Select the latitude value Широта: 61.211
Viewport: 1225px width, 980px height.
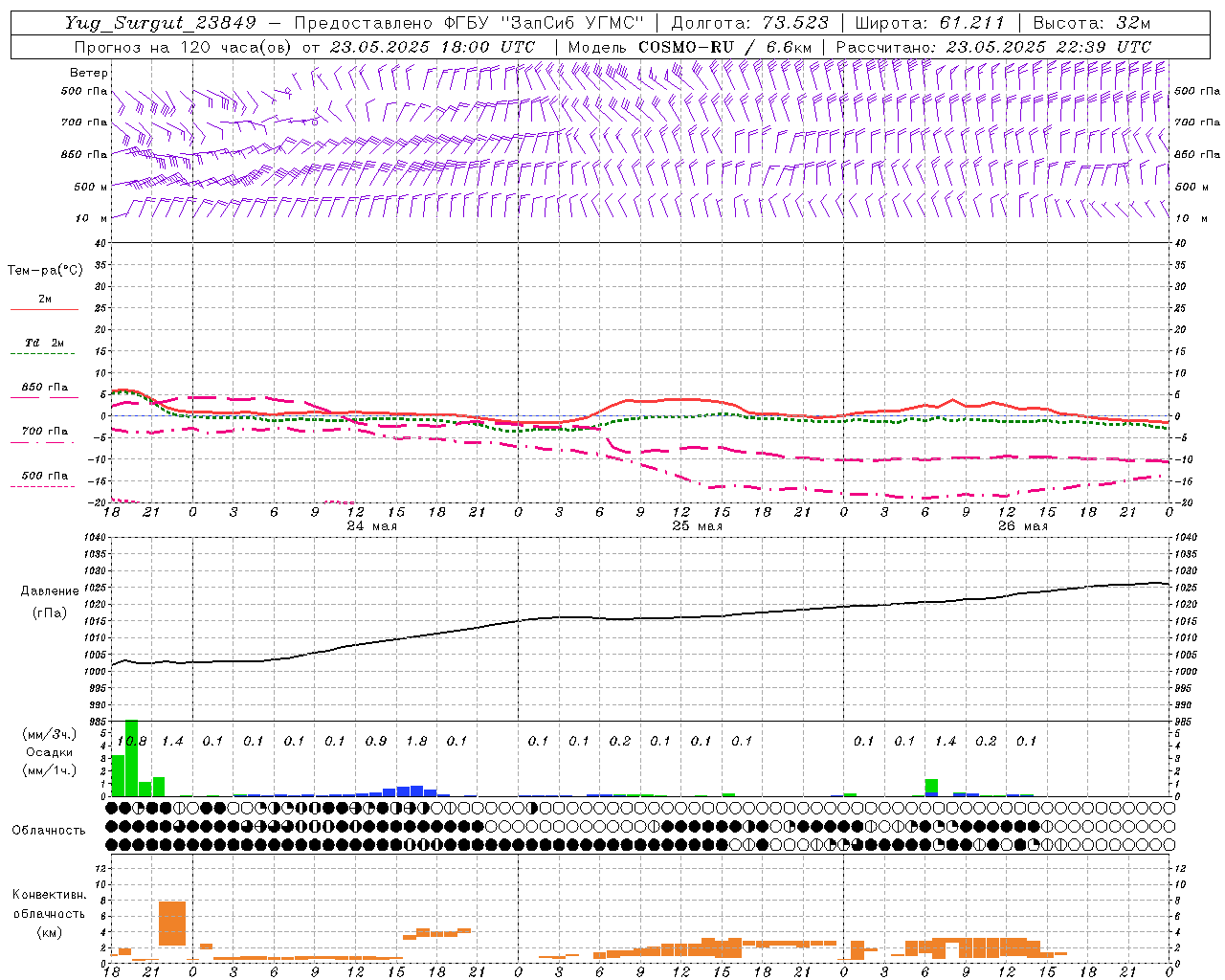pos(930,23)
